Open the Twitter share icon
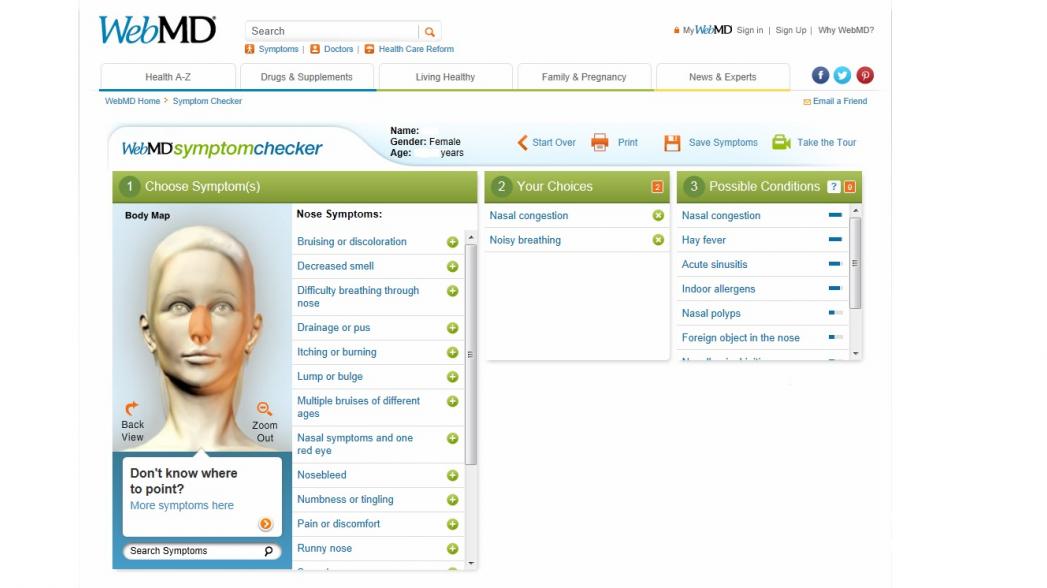This screenshot has height=588, width=1047. click(842, 75)
